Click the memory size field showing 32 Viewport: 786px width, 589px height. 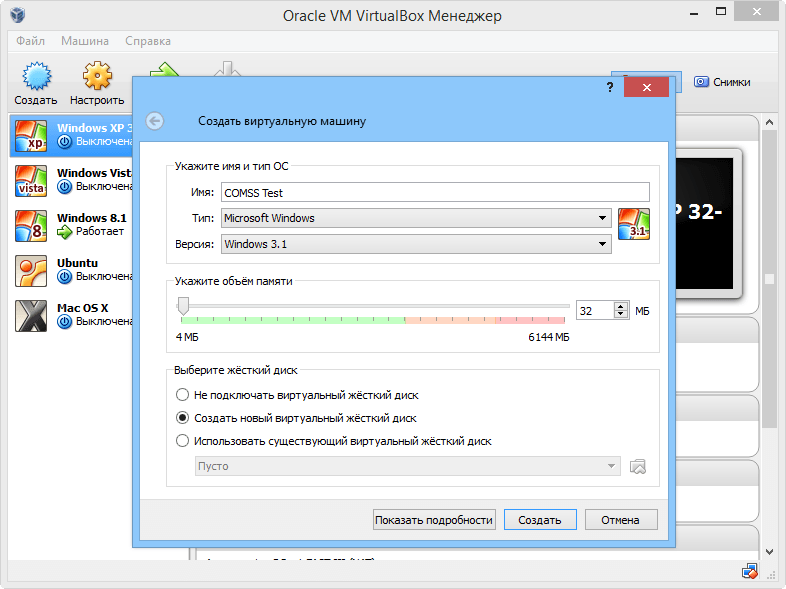pyautogui.click(x=595, y=311)
